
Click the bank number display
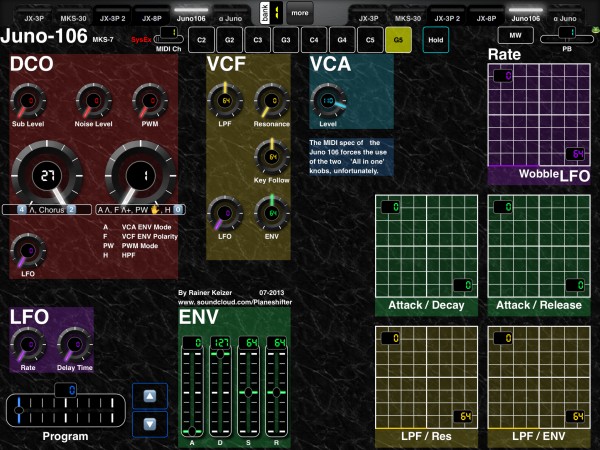(x=276, y=13)
